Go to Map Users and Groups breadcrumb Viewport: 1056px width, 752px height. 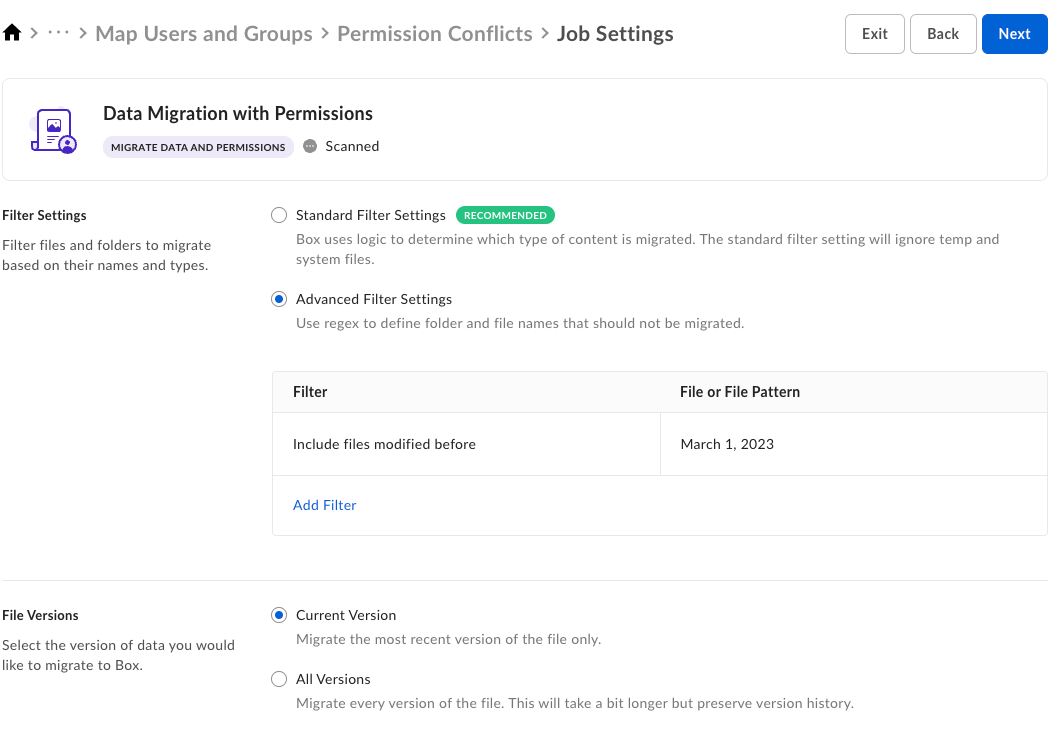click(204, 34)
